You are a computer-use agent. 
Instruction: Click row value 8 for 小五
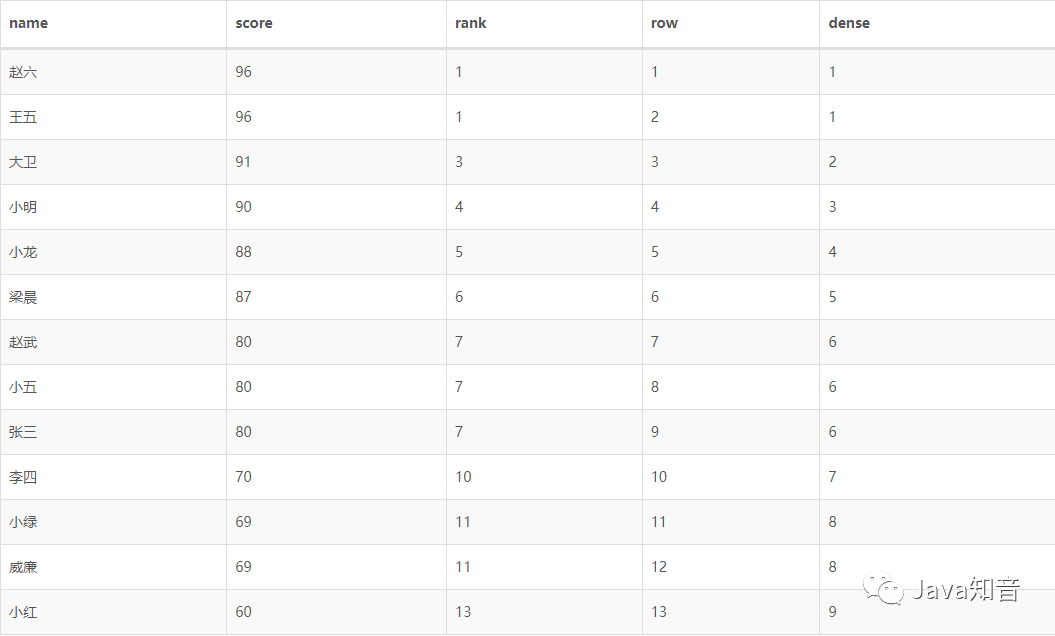[655, 387]
